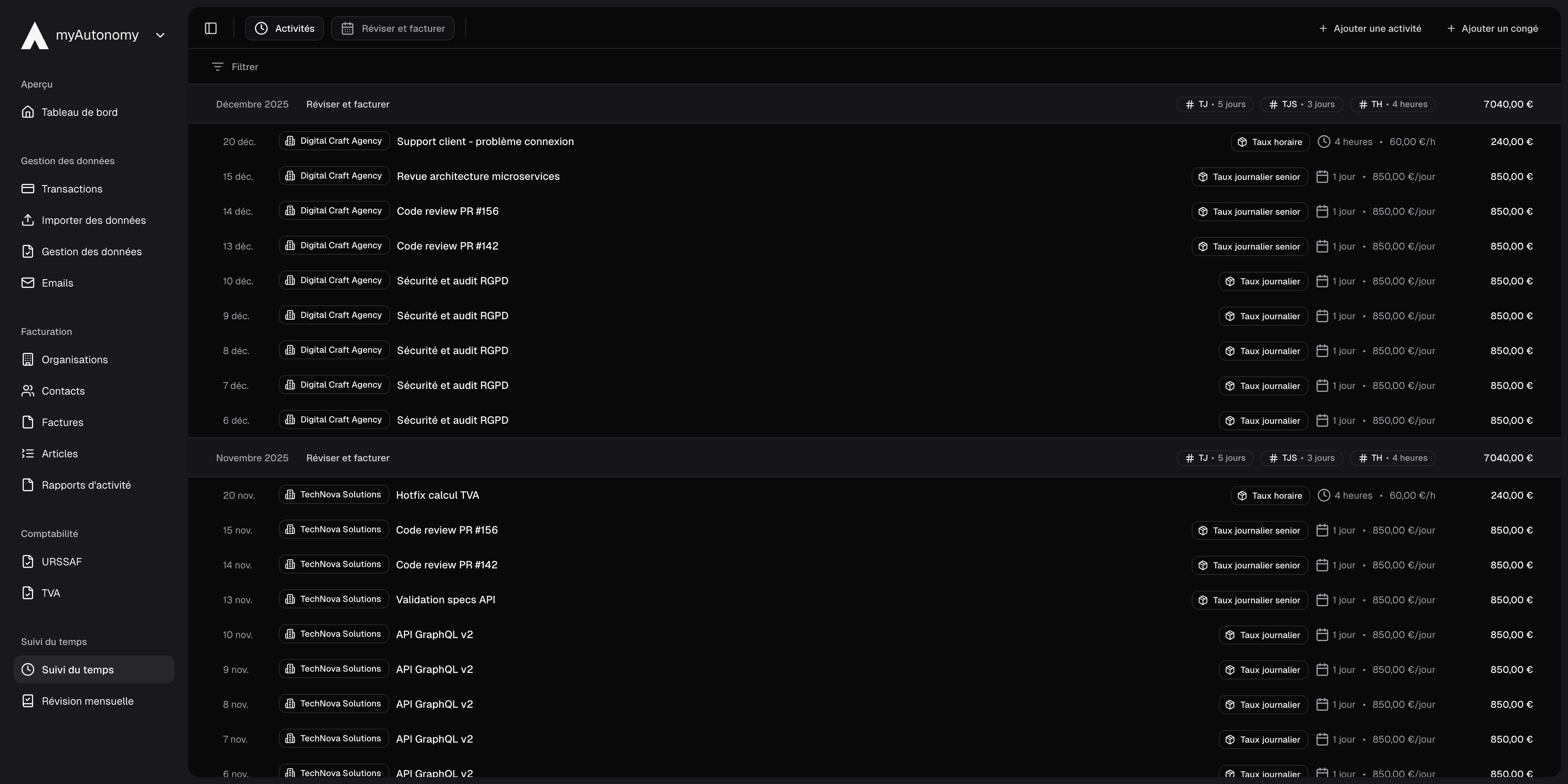This screenshot has height=784, width=1568.
Task: Select the Contacts people icon
Action: 28,391
